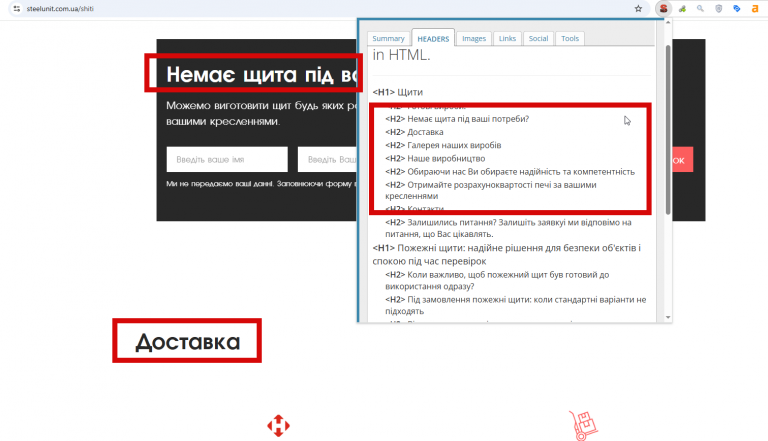Open the Social tab
Screen dimensions: 768x441
538,38
